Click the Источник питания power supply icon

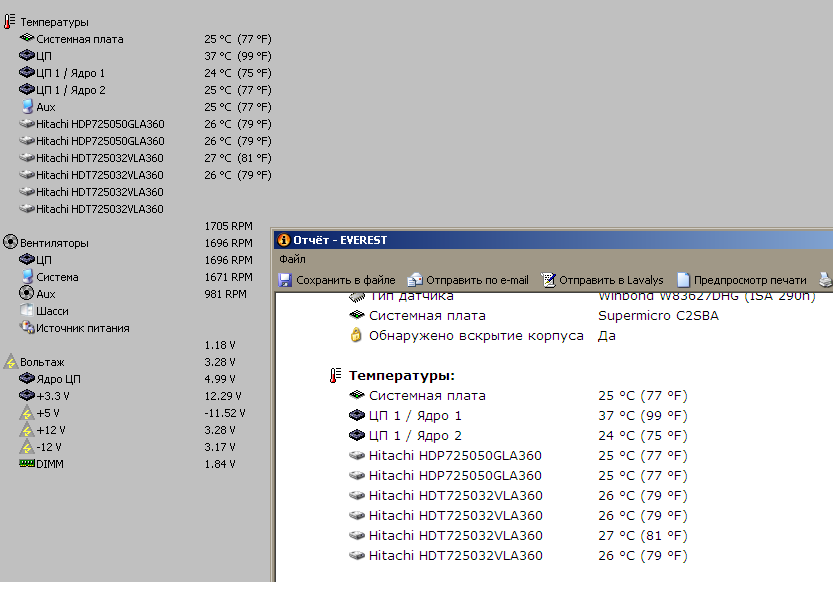27,327
